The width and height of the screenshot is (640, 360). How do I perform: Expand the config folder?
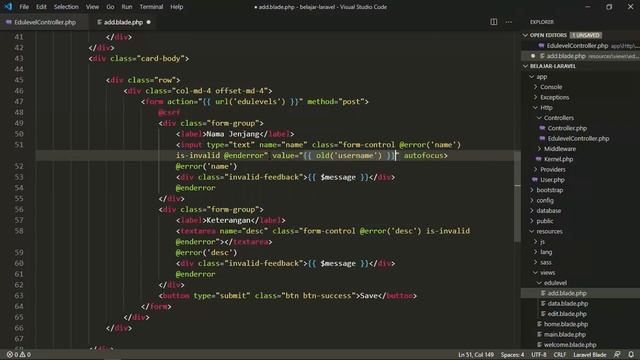point(580,200)
